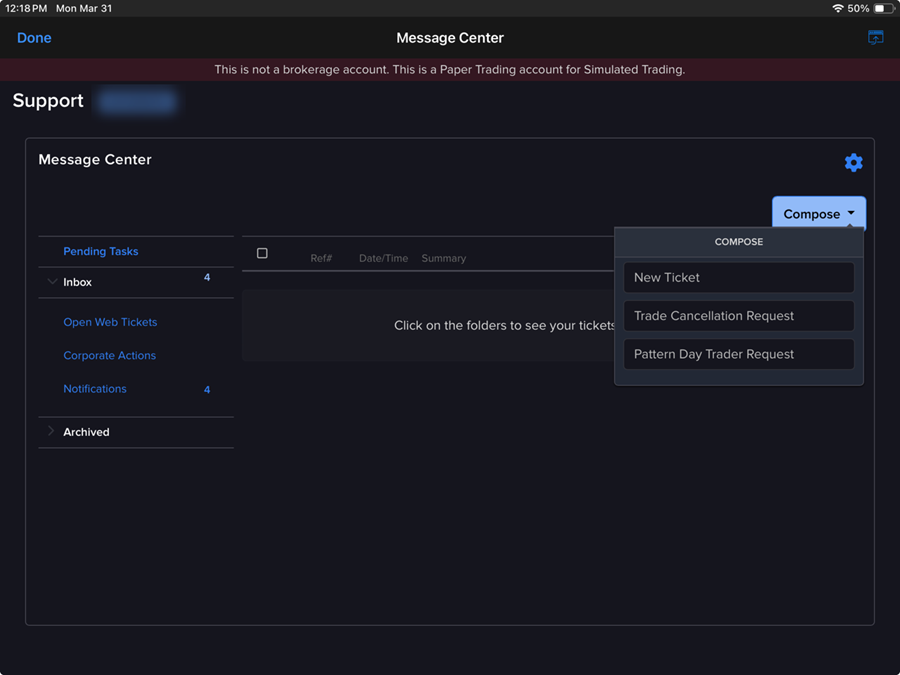The width and height of the screenshot is (900, 675).
Task: Toggle the select-all tickets checkbox
Action: click(262, 253)
